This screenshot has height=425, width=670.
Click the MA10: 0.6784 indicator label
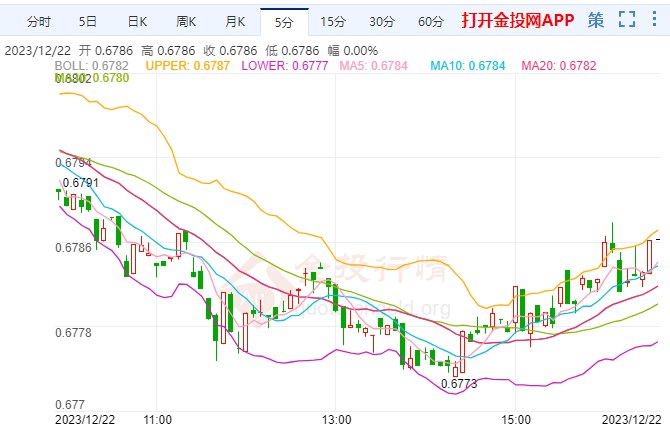(x=467, y=66)
